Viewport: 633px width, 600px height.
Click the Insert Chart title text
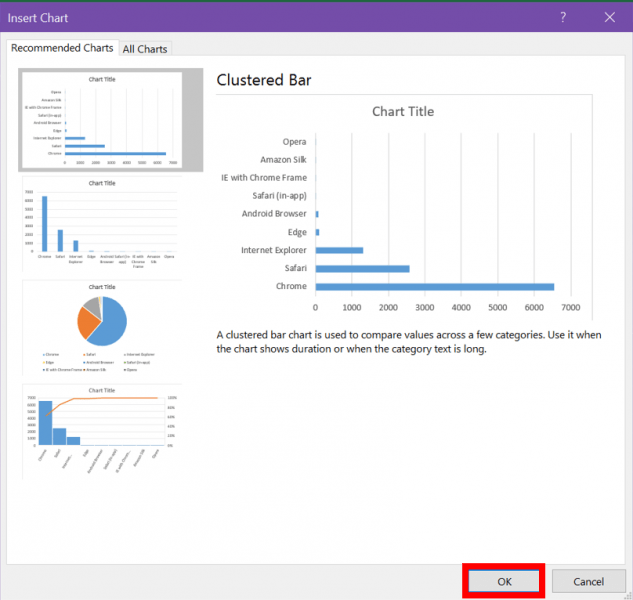coord(38,18)
